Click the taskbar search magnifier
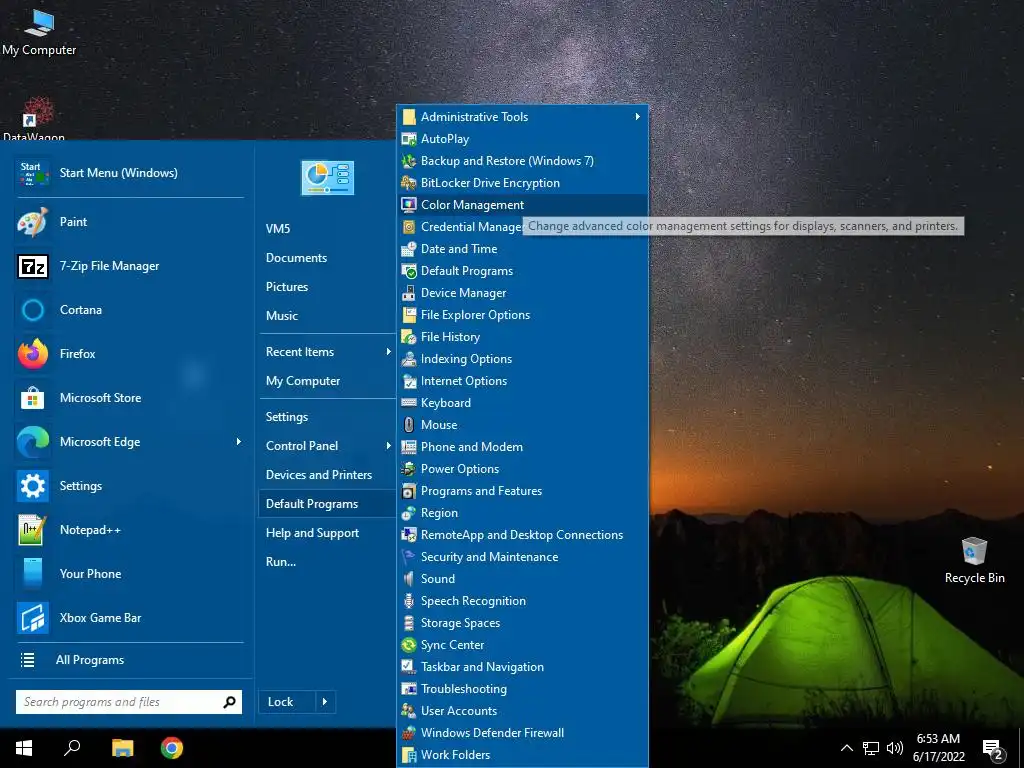The image size is (1024, 768). (x=72, y=748)
